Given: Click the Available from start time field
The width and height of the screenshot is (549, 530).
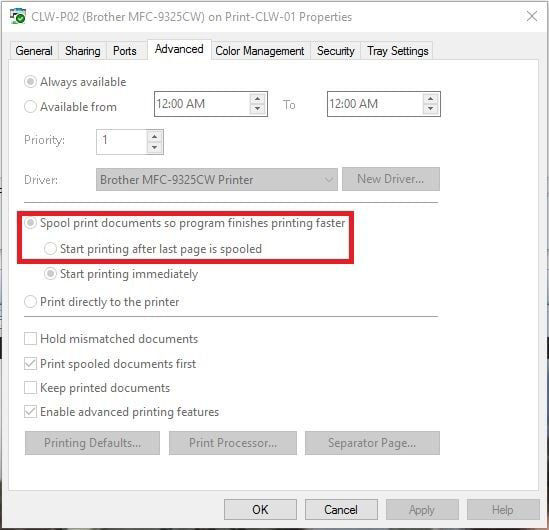Looking at the screenshot, I should click(x=202, y=104).
